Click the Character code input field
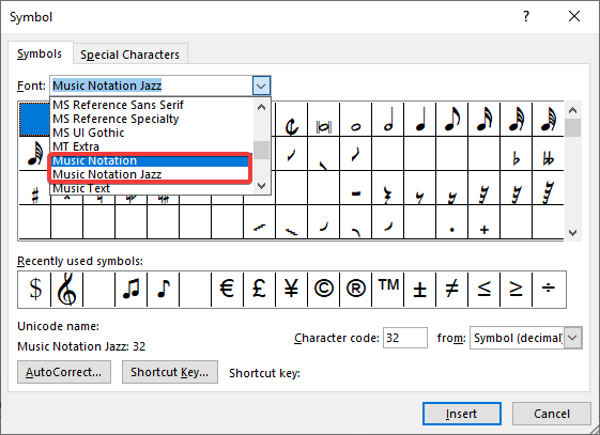 405,338
